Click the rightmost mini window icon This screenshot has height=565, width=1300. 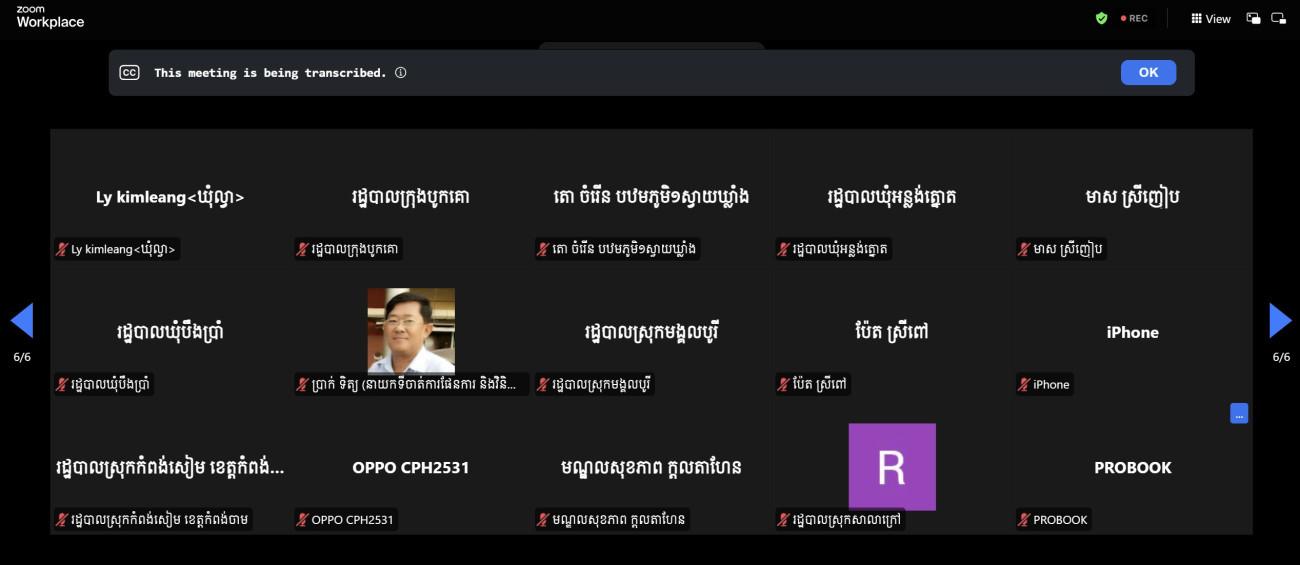[1278, 18]
